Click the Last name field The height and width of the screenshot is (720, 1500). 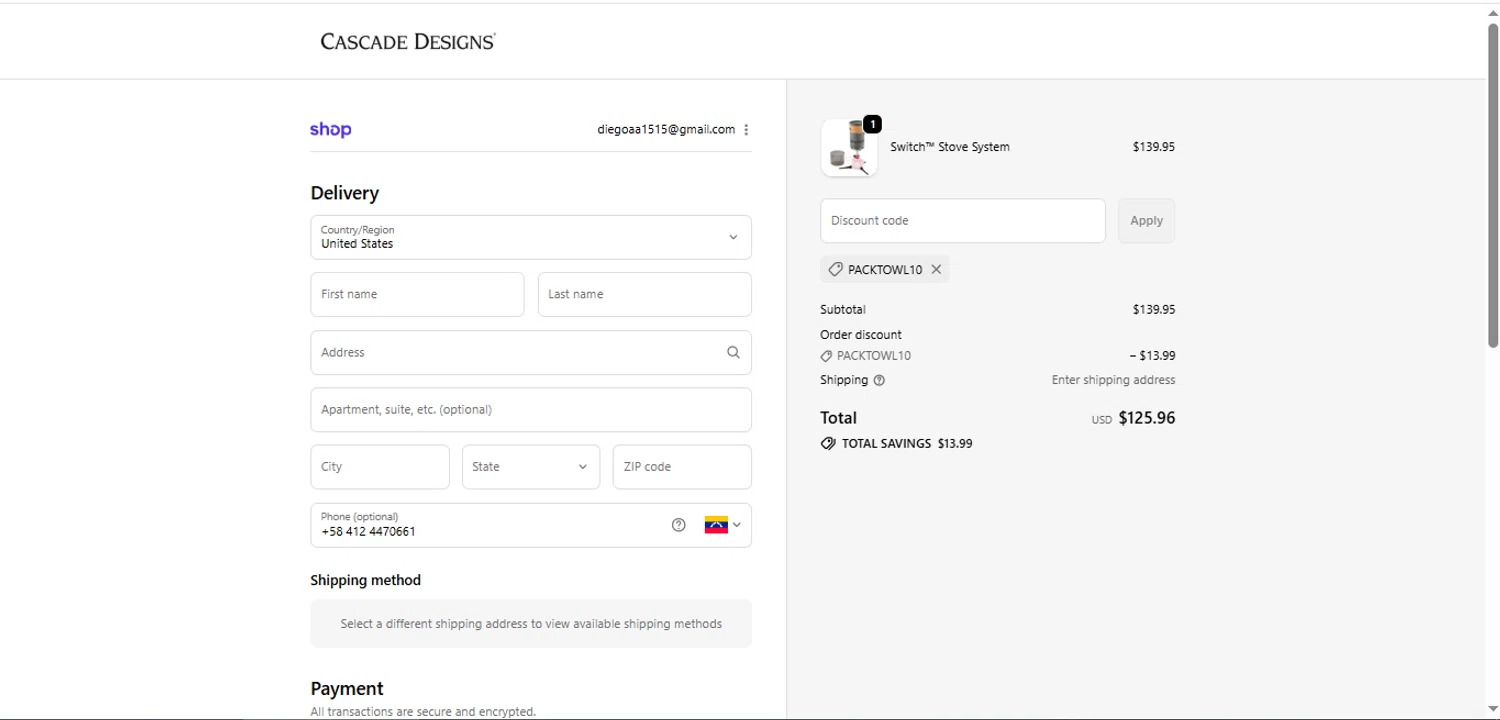coord(645,294)
